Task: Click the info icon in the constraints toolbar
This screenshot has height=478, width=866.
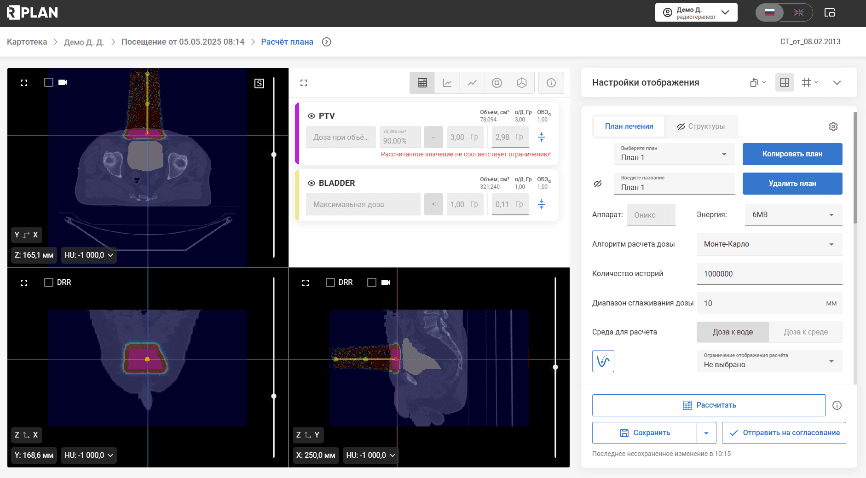Action: [551, 83]
